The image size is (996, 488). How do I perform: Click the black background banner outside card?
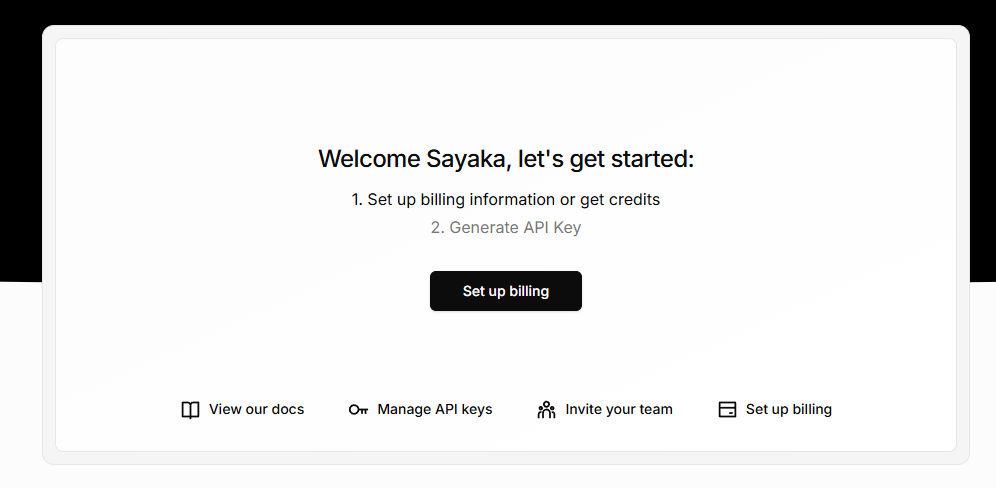click(498, 11)
